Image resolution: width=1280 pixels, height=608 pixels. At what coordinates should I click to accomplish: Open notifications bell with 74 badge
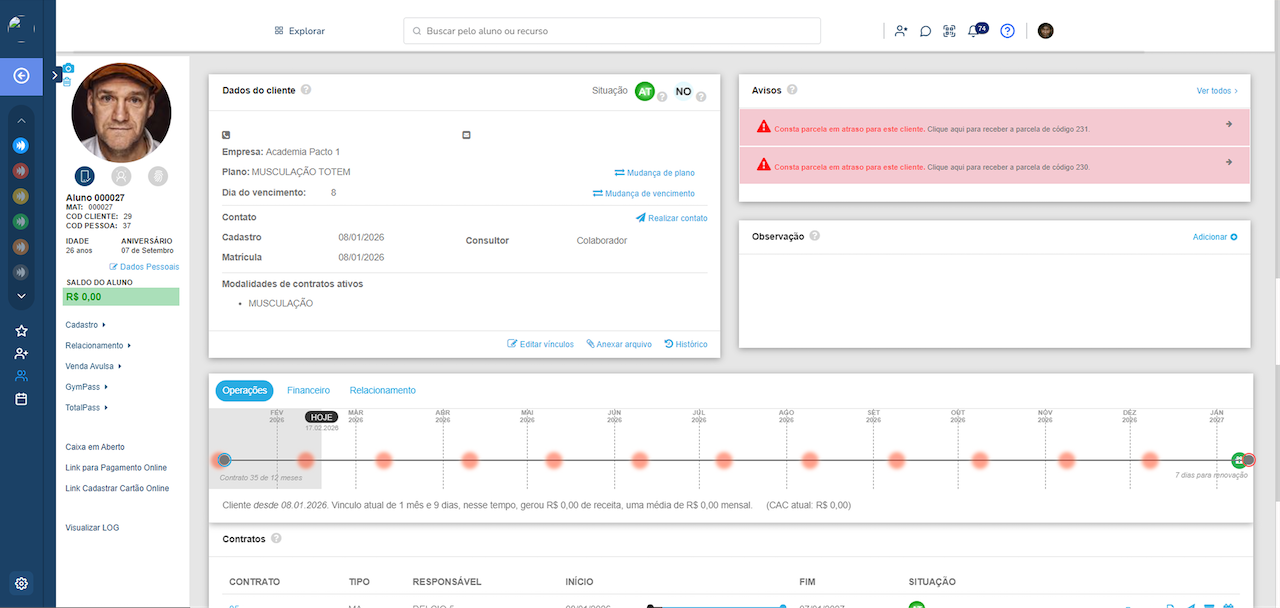(x=974, y=31)
